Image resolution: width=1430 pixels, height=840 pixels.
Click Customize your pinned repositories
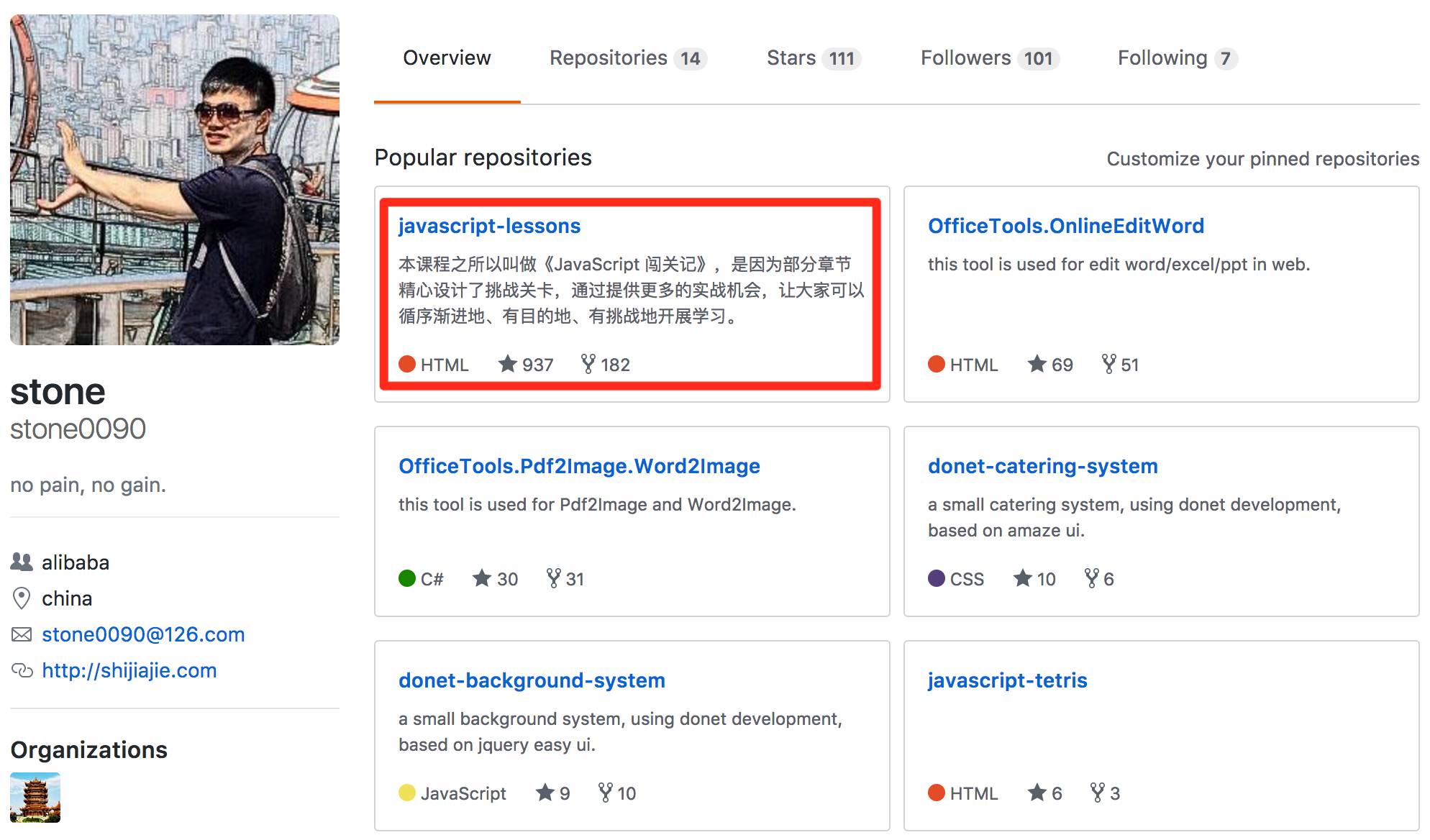pos(1262,159)
